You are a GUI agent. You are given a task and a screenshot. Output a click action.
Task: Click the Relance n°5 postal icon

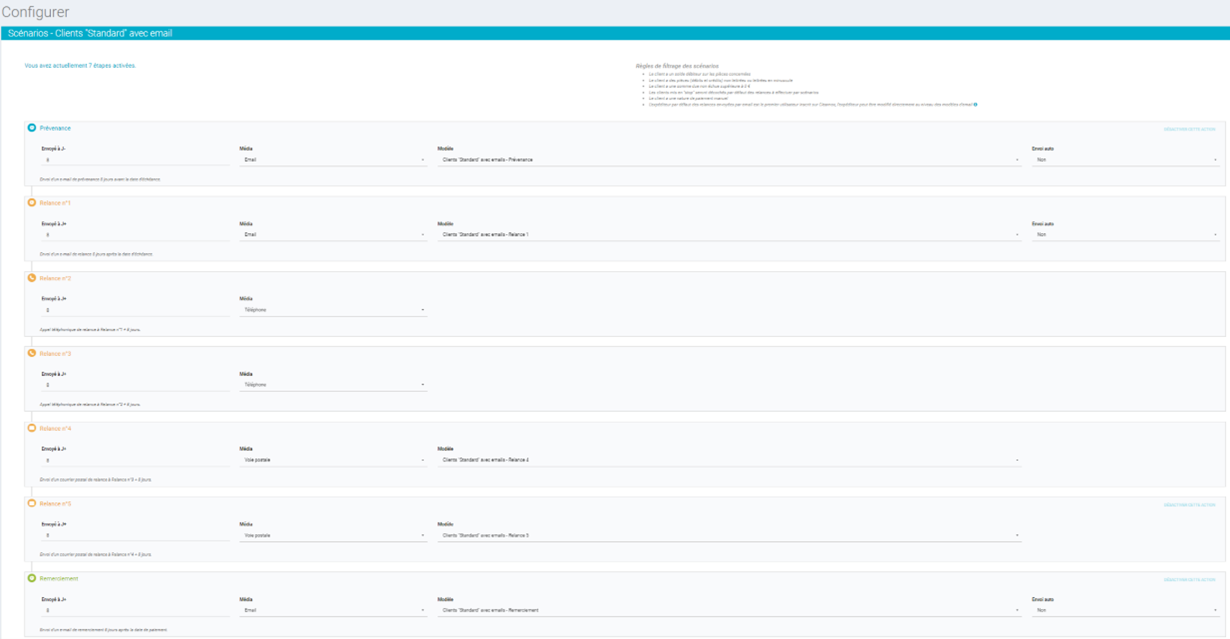(x=32, y=503)
